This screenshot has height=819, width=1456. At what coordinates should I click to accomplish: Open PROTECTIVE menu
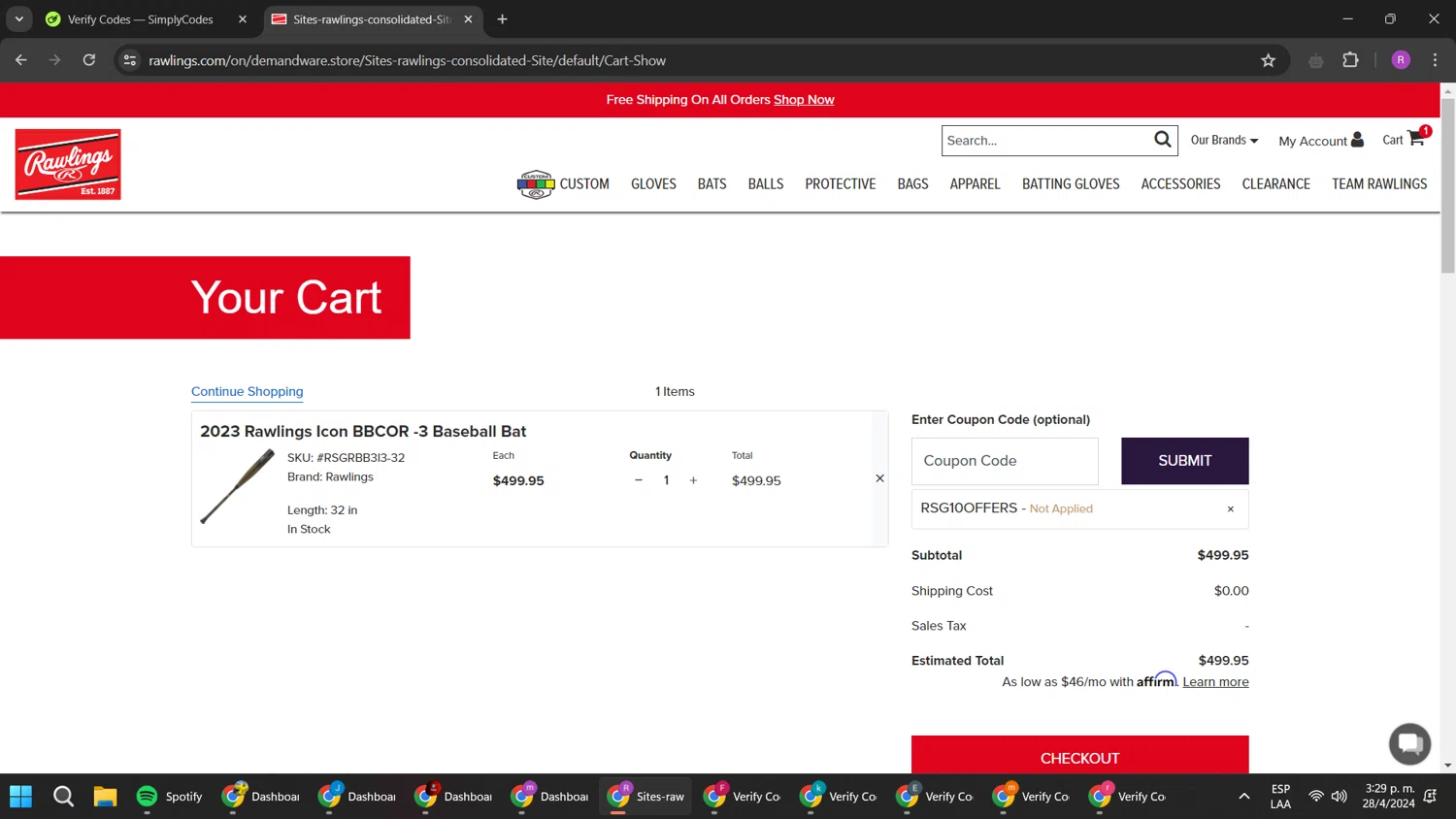tap(840, 183)
